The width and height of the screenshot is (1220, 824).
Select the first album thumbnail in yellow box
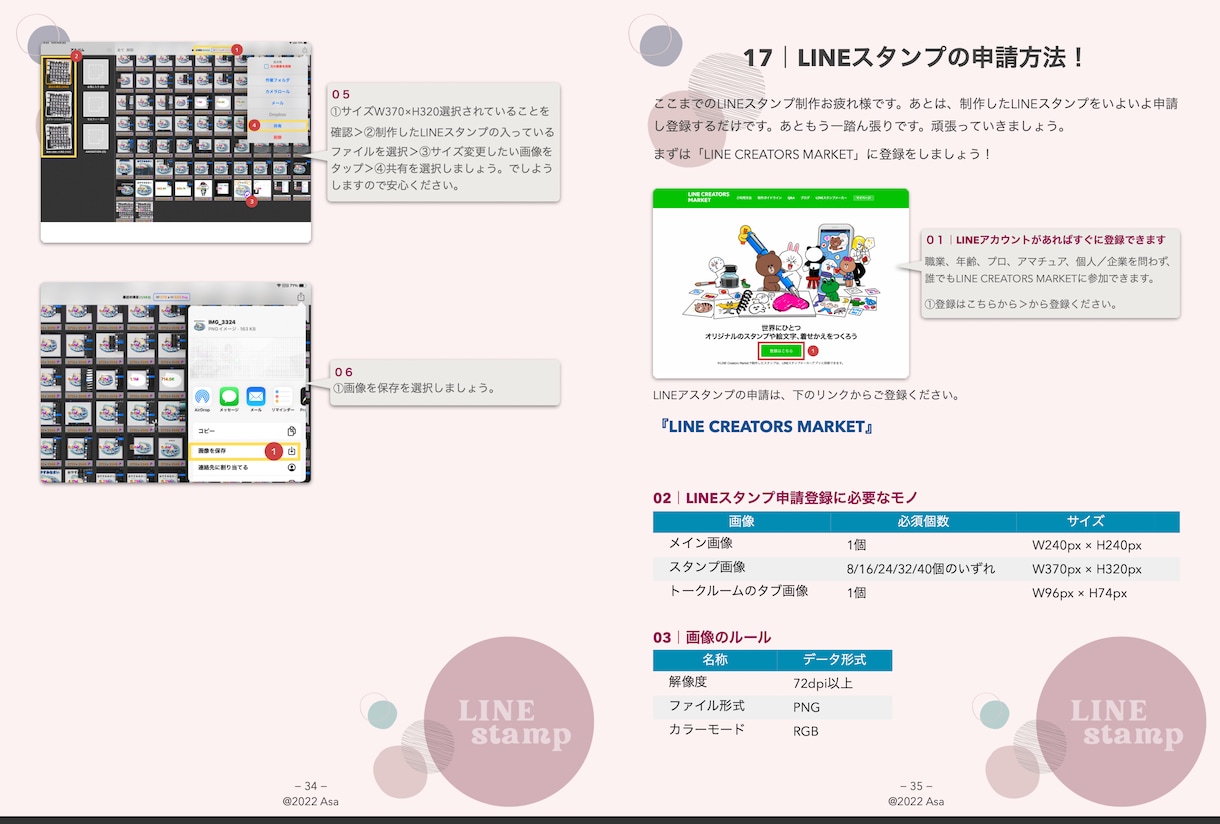pos(58,72)
